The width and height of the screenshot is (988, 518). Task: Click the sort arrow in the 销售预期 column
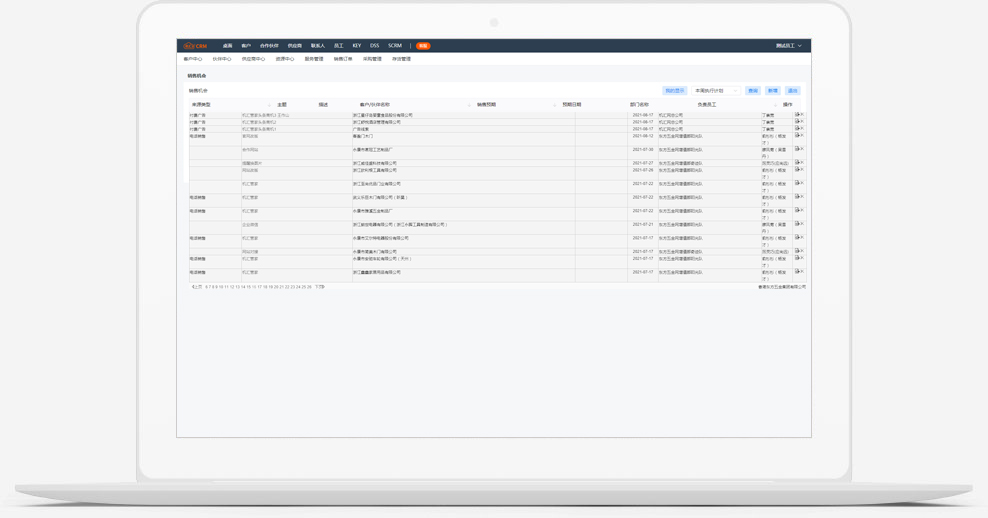(555, 105)
